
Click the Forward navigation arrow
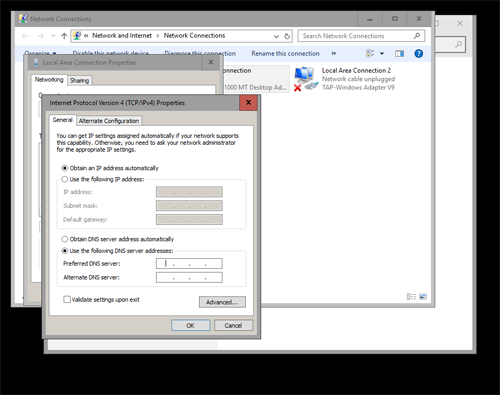click(x=41, y=36)
